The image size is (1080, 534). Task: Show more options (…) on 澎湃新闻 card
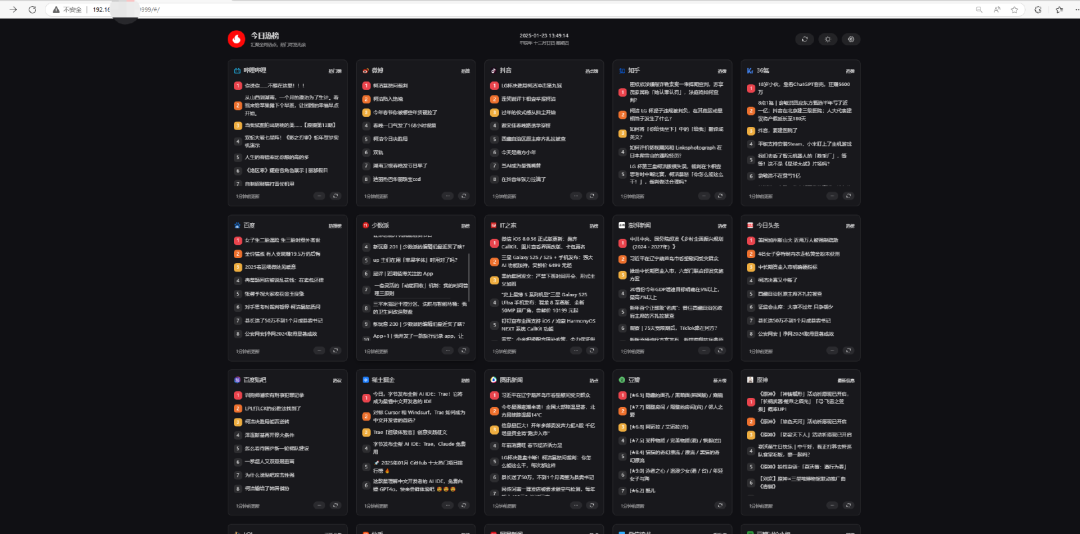704,351
